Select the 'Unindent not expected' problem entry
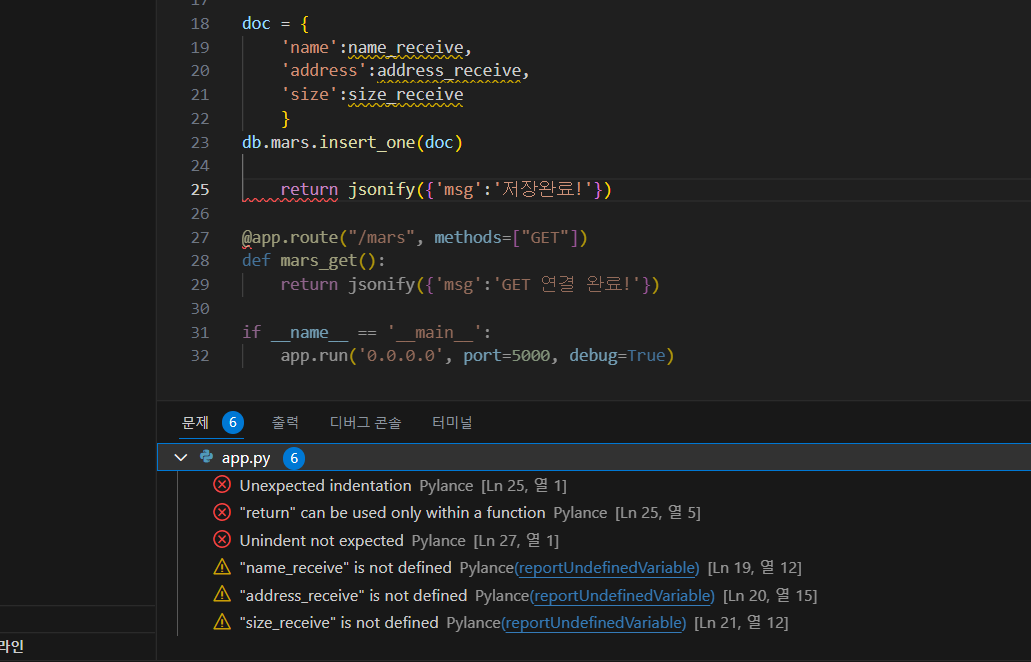1031x662 pixels. coord(322,540)
